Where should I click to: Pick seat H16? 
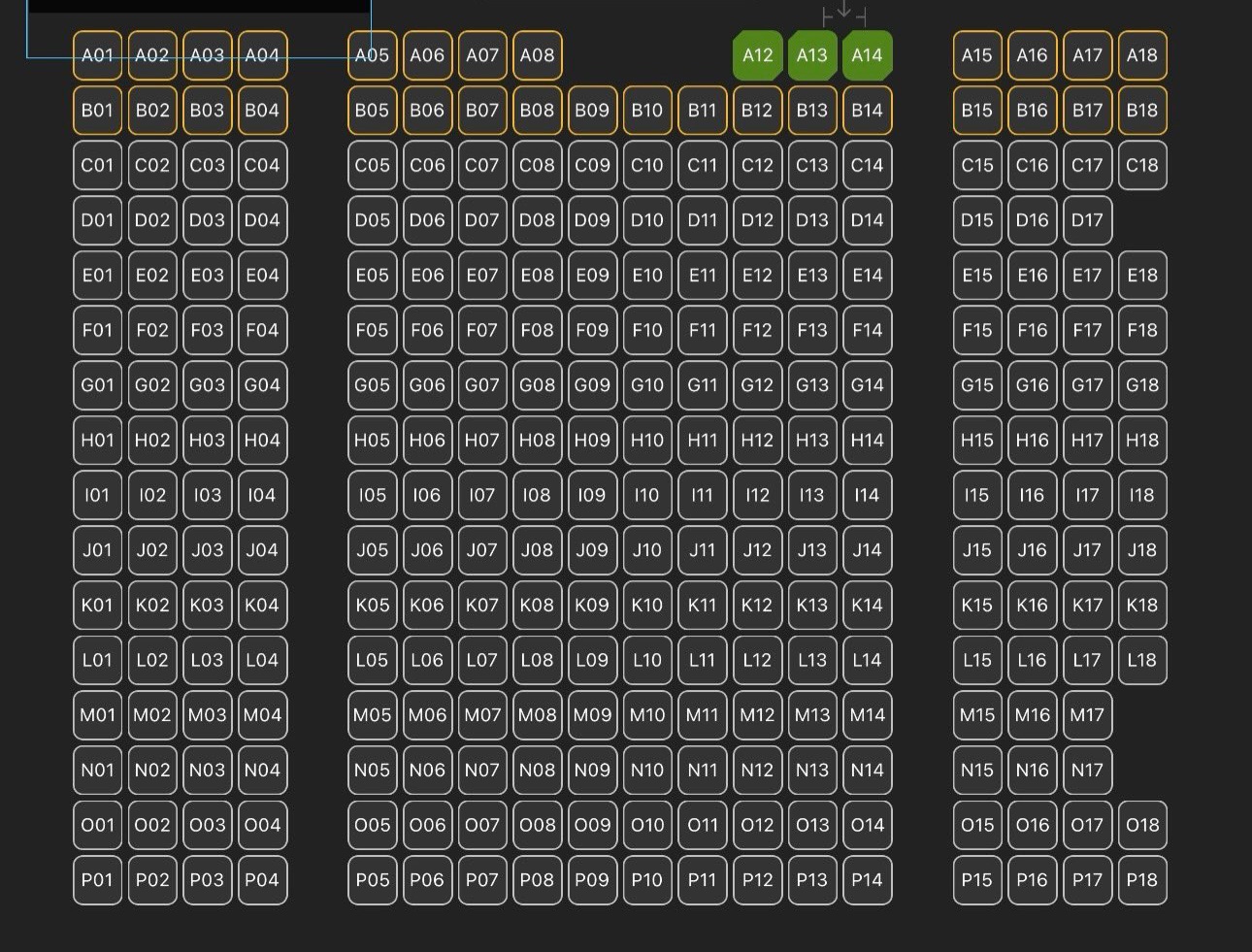pos(1032,440)
